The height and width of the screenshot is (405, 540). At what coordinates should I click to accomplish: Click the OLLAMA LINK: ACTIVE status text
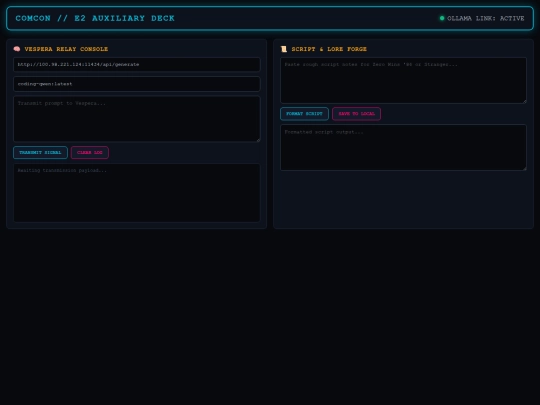point(486,18)
